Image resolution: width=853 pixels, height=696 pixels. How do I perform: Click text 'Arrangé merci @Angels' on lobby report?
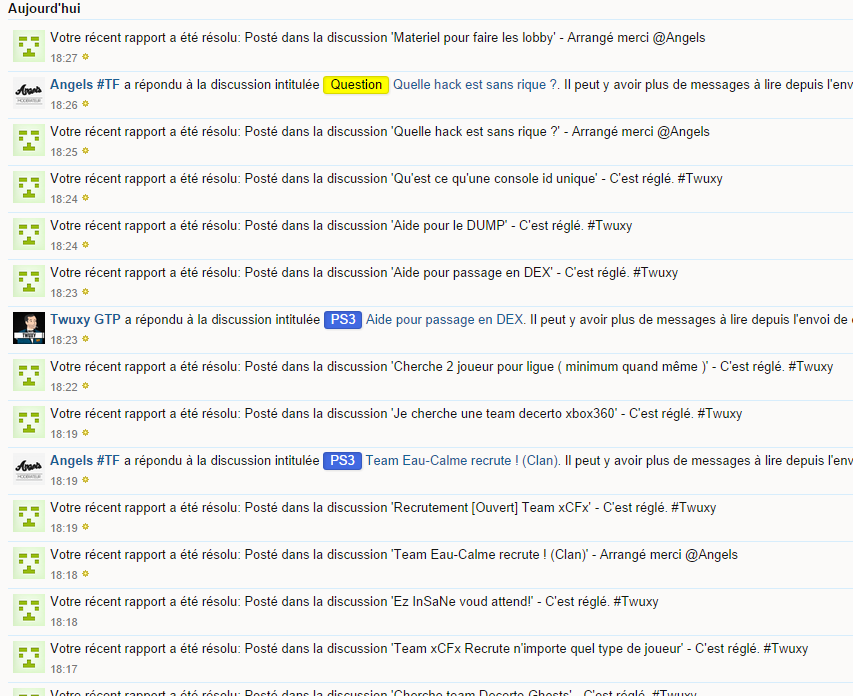pyautogui.click(x=636, y=38)
